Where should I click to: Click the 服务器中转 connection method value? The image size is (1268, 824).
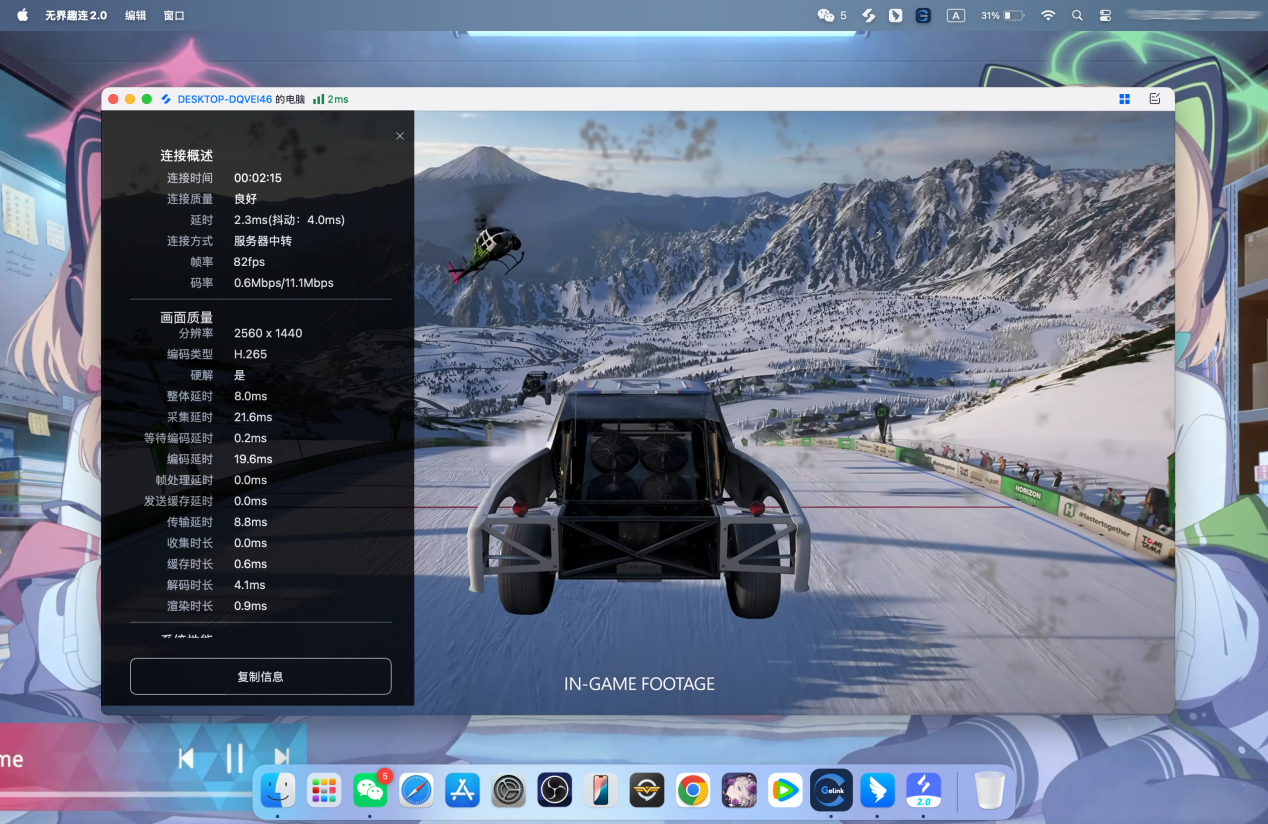263,241
